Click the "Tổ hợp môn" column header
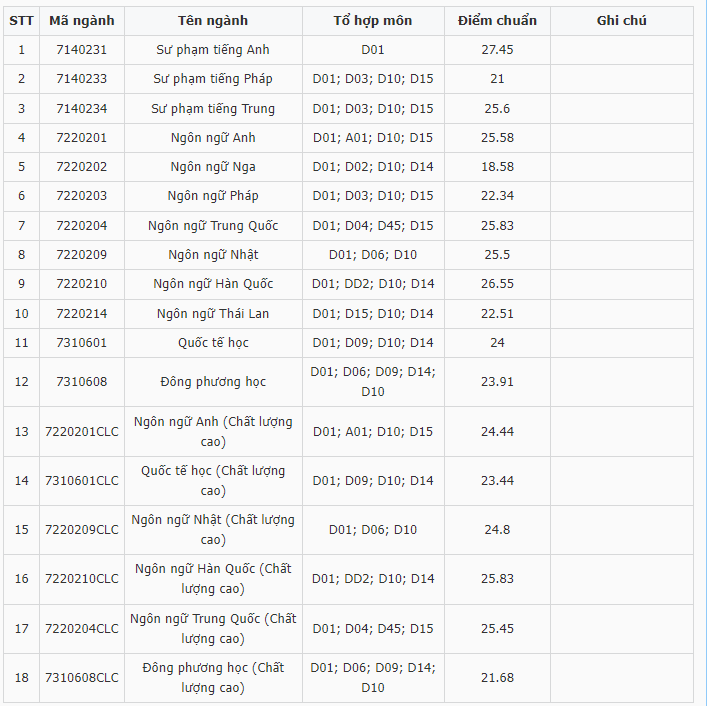The width and height of the screenshot is (707, 706). (x=373, y=21)
